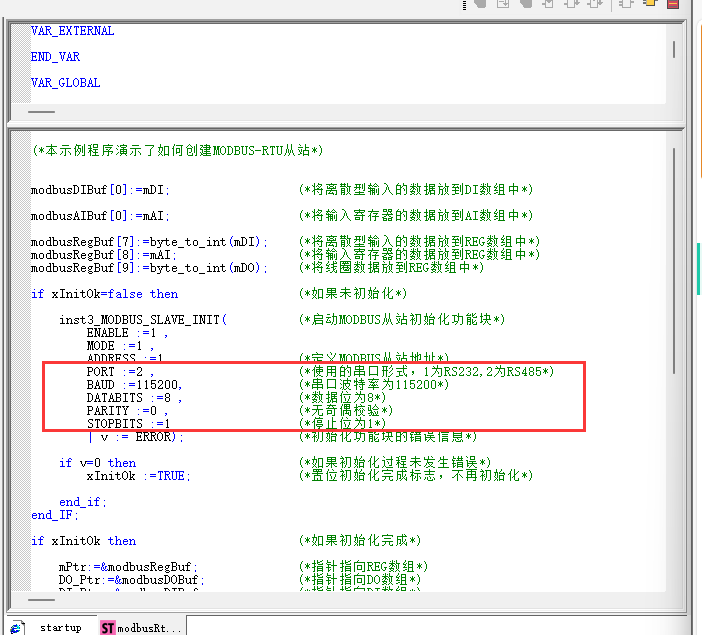Click the comment beside modbusAIBuf[0] line
The height and width of the screenshot is (635, 702).
coord(416,215)
